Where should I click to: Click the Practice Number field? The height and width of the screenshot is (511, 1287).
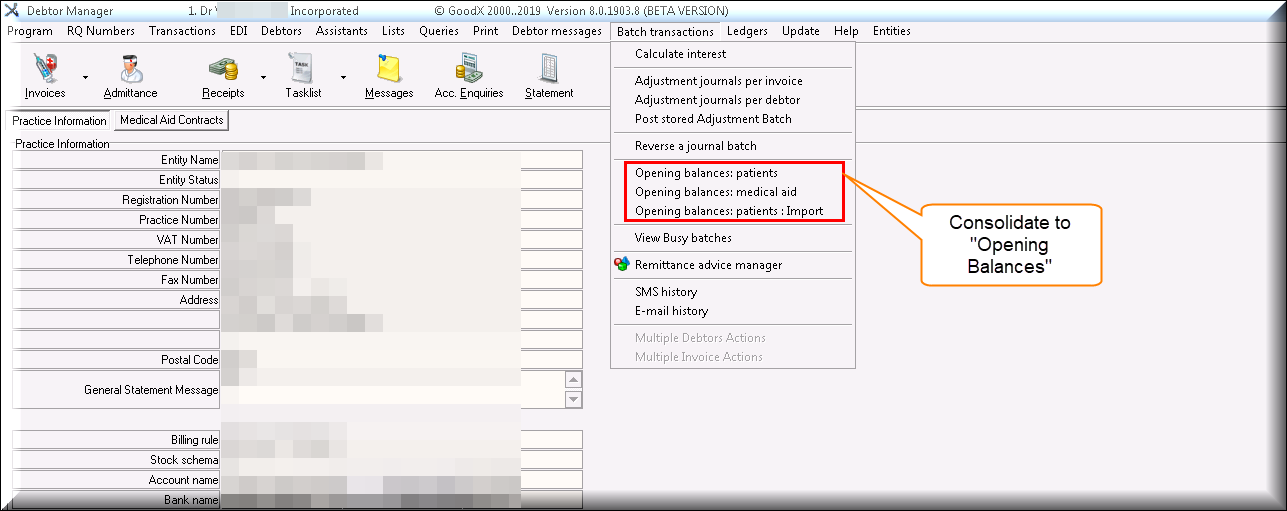click(401, 220)
